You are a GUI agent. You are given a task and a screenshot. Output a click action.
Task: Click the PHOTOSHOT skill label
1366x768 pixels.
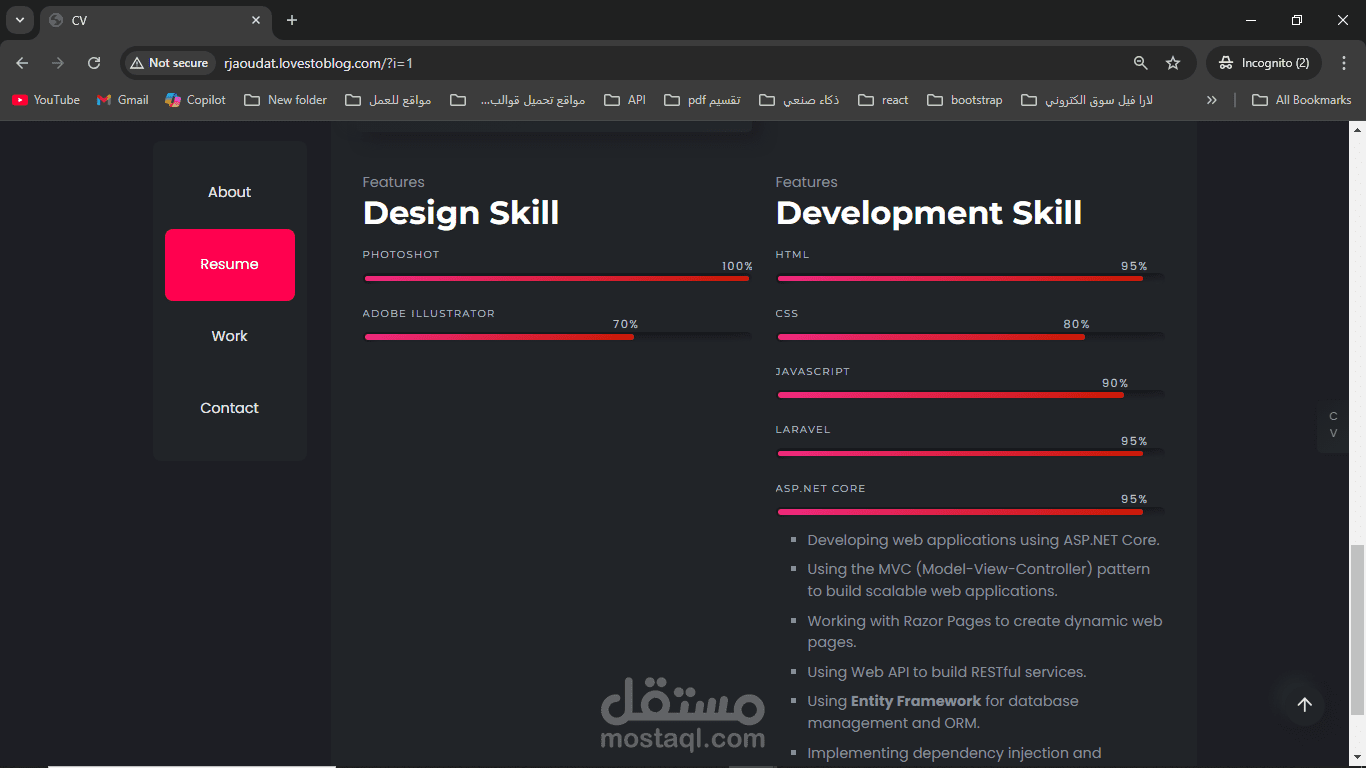click(x=401, y=255)
